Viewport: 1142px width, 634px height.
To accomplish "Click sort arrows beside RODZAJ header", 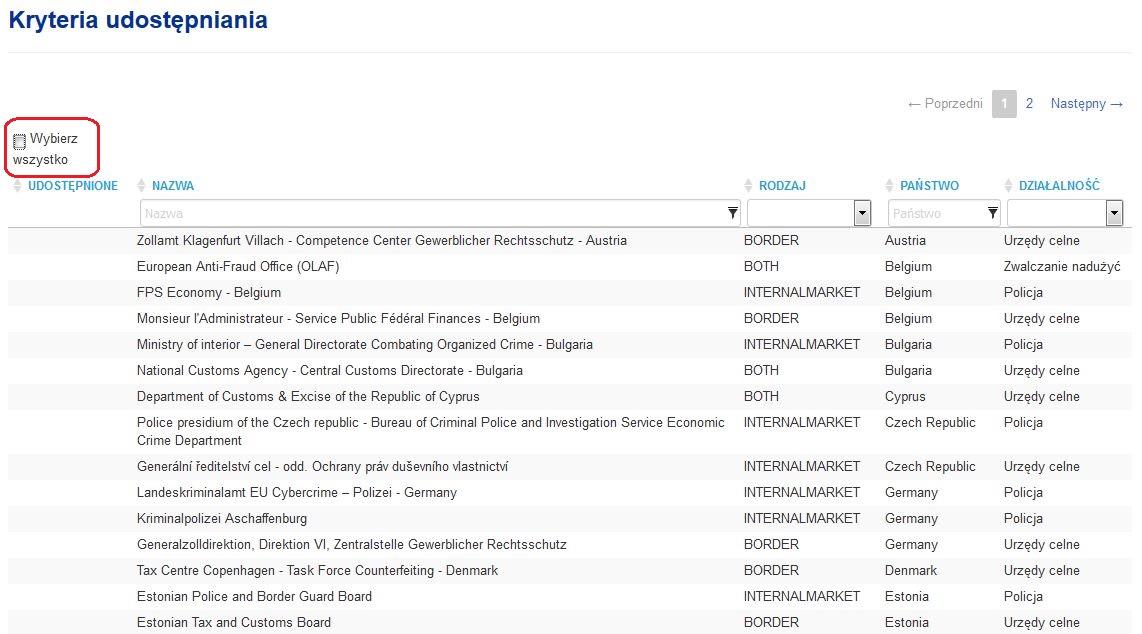I will pos(748,186).
